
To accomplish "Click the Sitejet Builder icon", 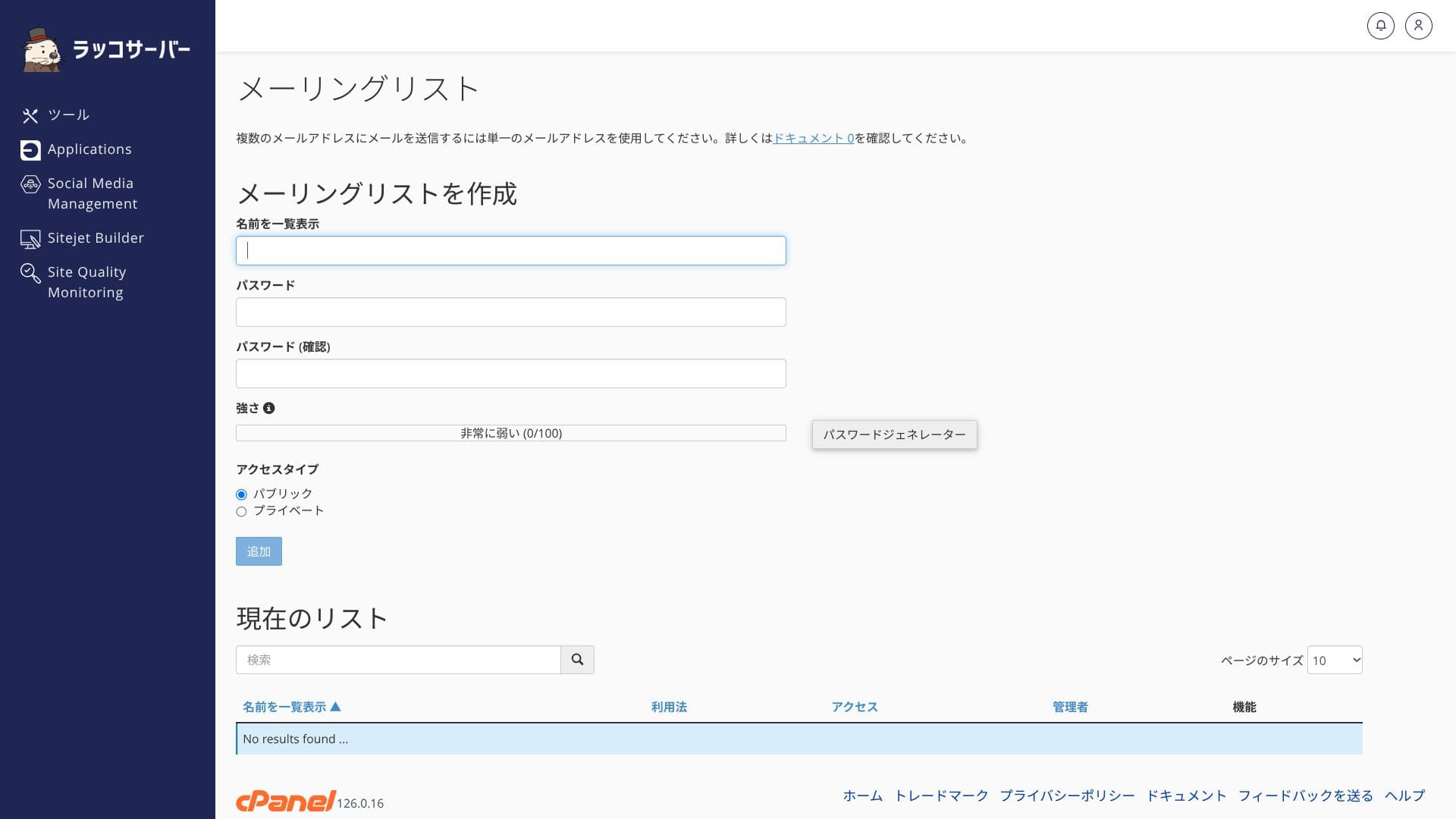I will (30, 239).
